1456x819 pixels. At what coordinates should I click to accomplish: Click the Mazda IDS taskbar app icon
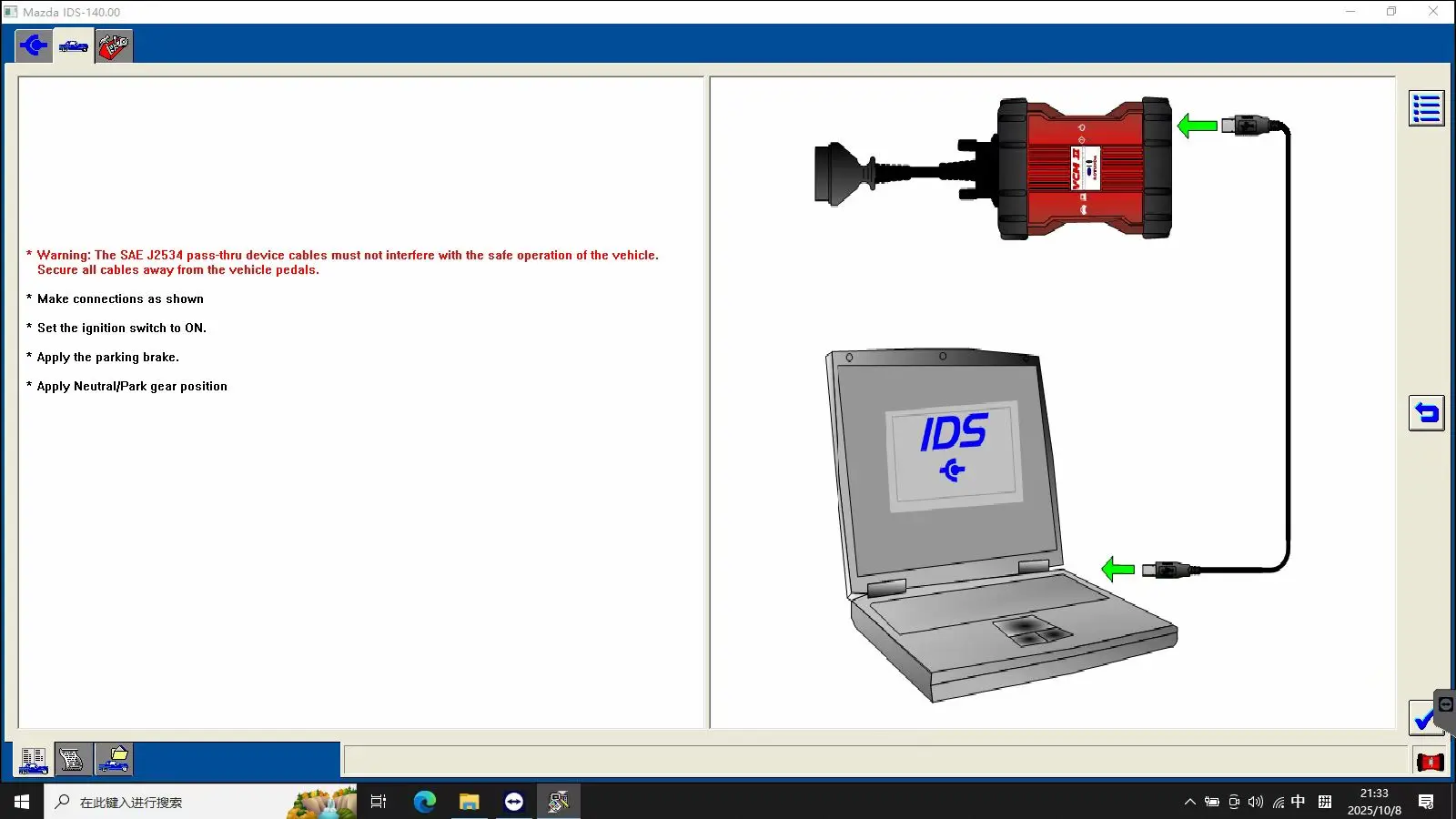(x=559, y=802)
